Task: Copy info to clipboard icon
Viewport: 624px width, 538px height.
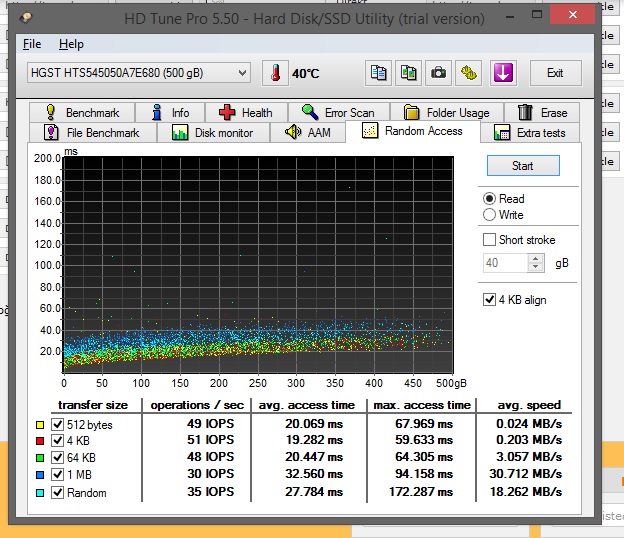Action: point(378,73)
